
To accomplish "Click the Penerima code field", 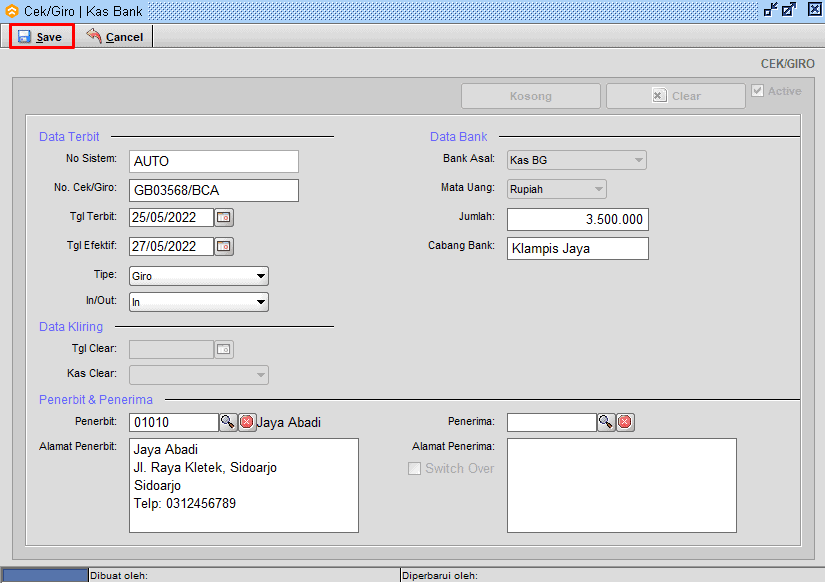I will point(552,422).
